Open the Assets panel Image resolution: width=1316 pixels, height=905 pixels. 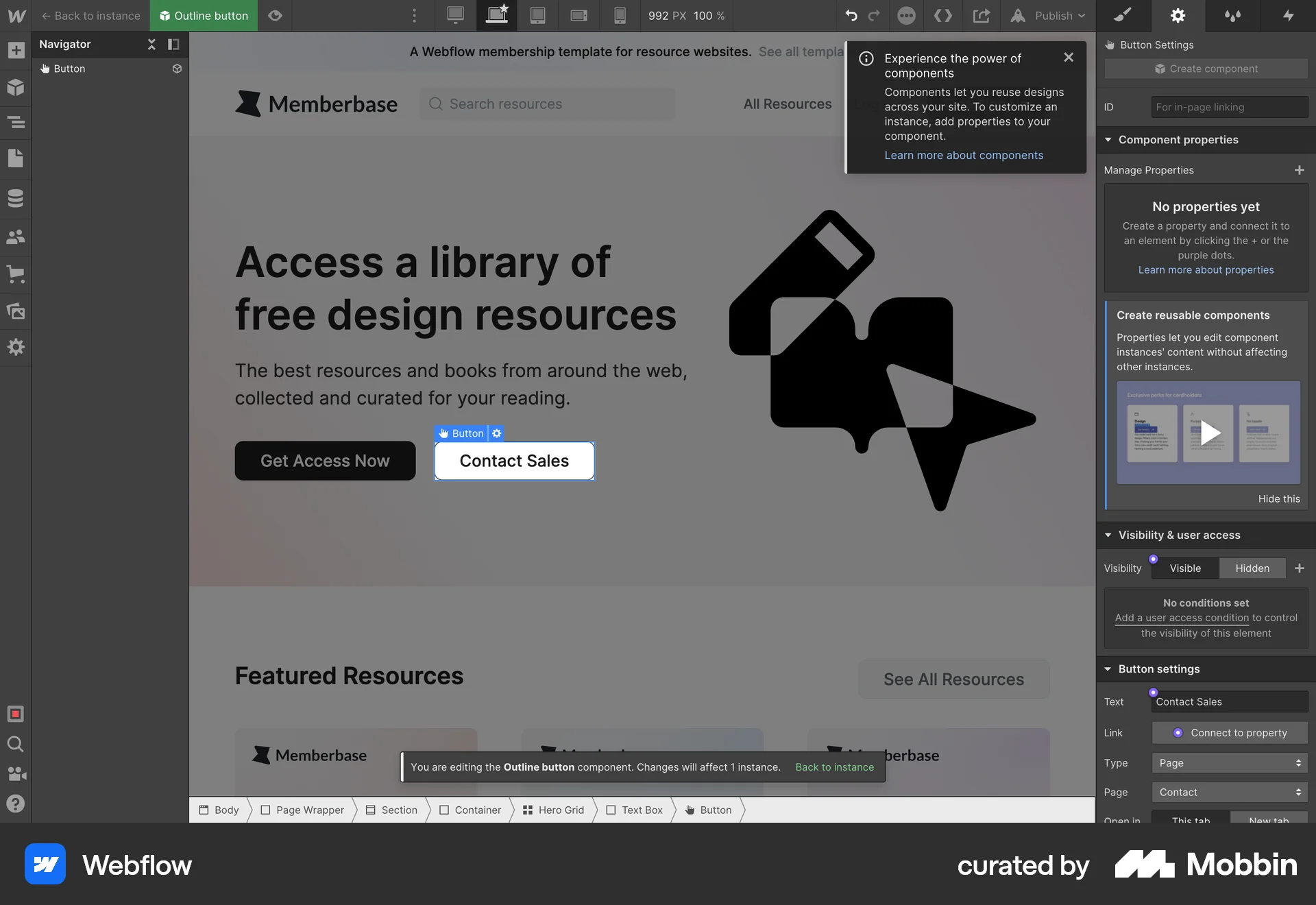tap(16, 312)
